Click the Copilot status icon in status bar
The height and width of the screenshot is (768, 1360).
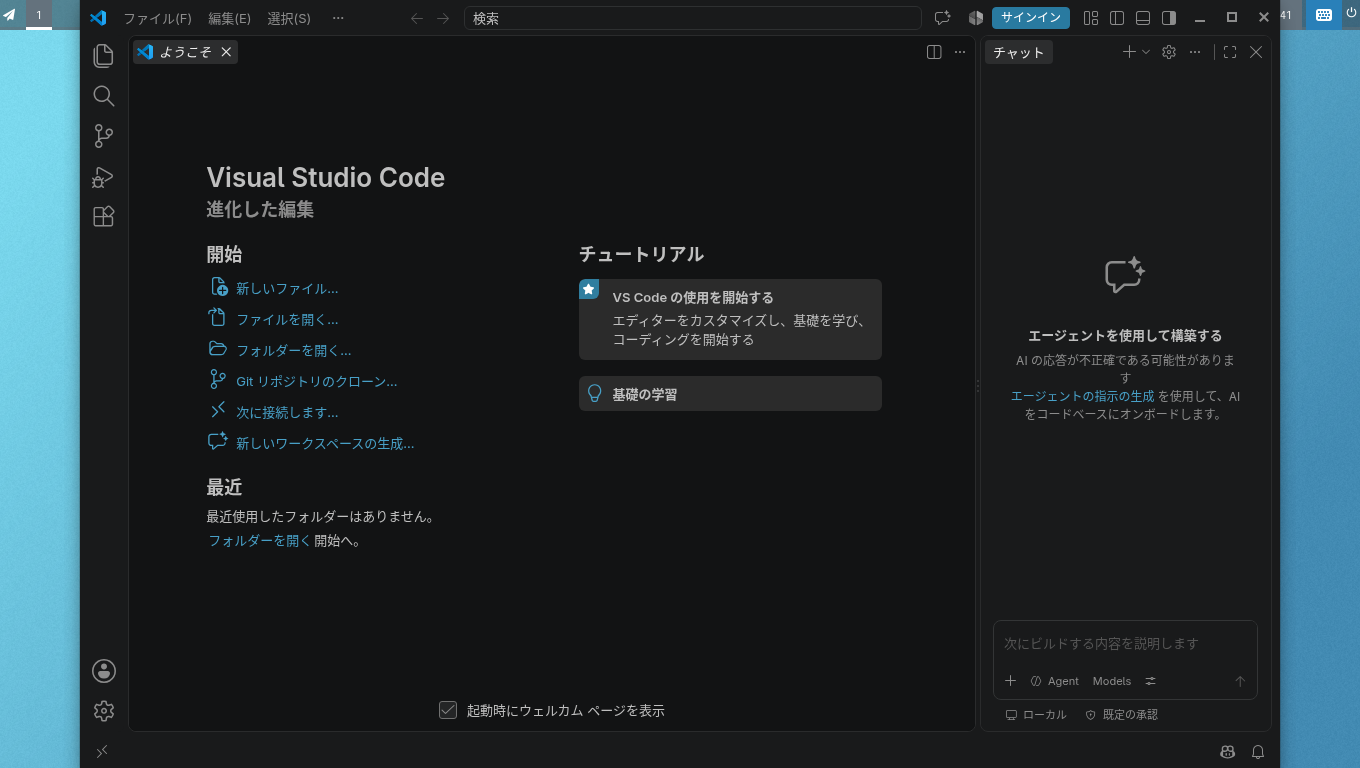tap(1227, 751)
